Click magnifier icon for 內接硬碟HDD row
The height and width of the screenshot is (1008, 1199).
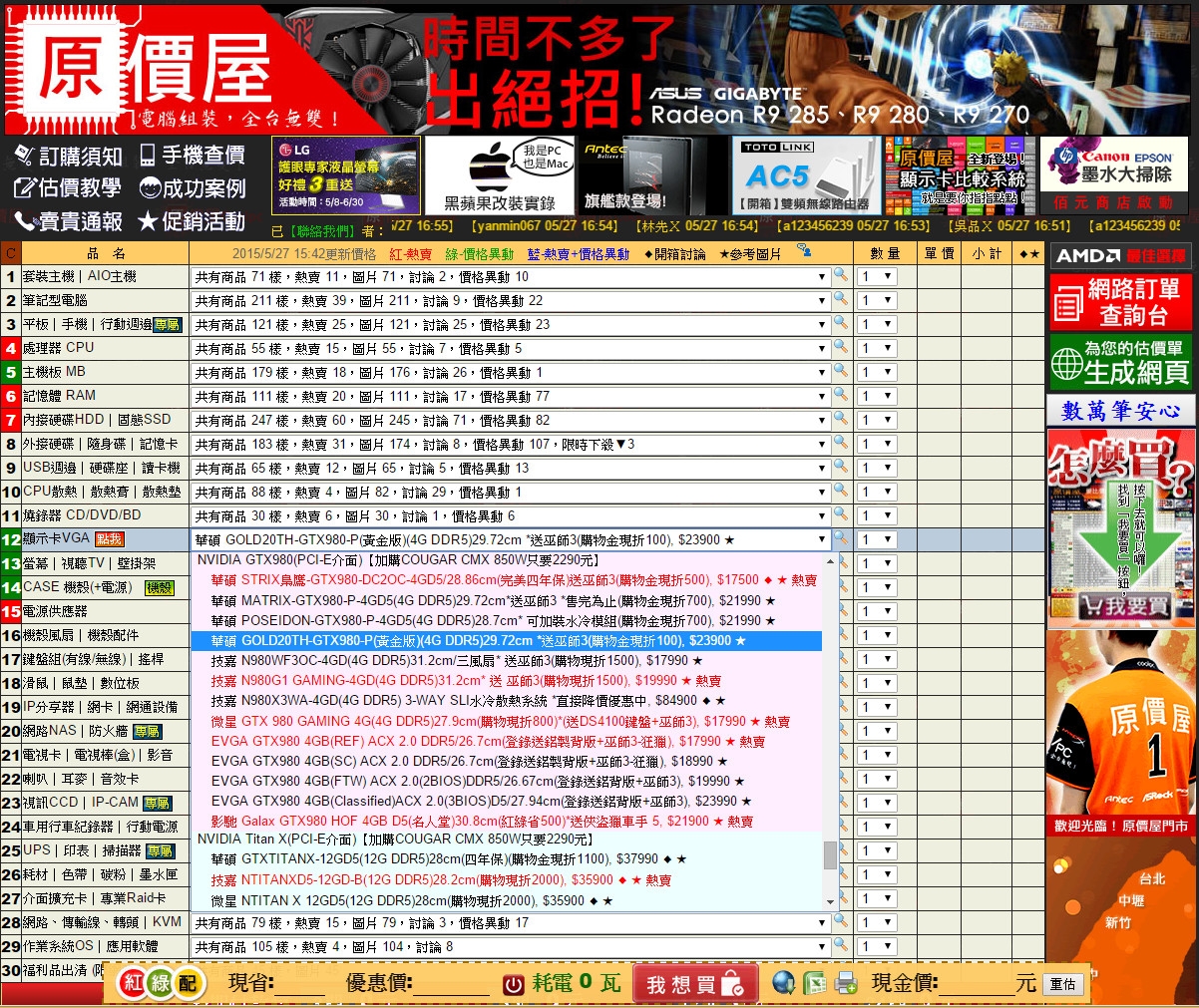click(841, 420)
